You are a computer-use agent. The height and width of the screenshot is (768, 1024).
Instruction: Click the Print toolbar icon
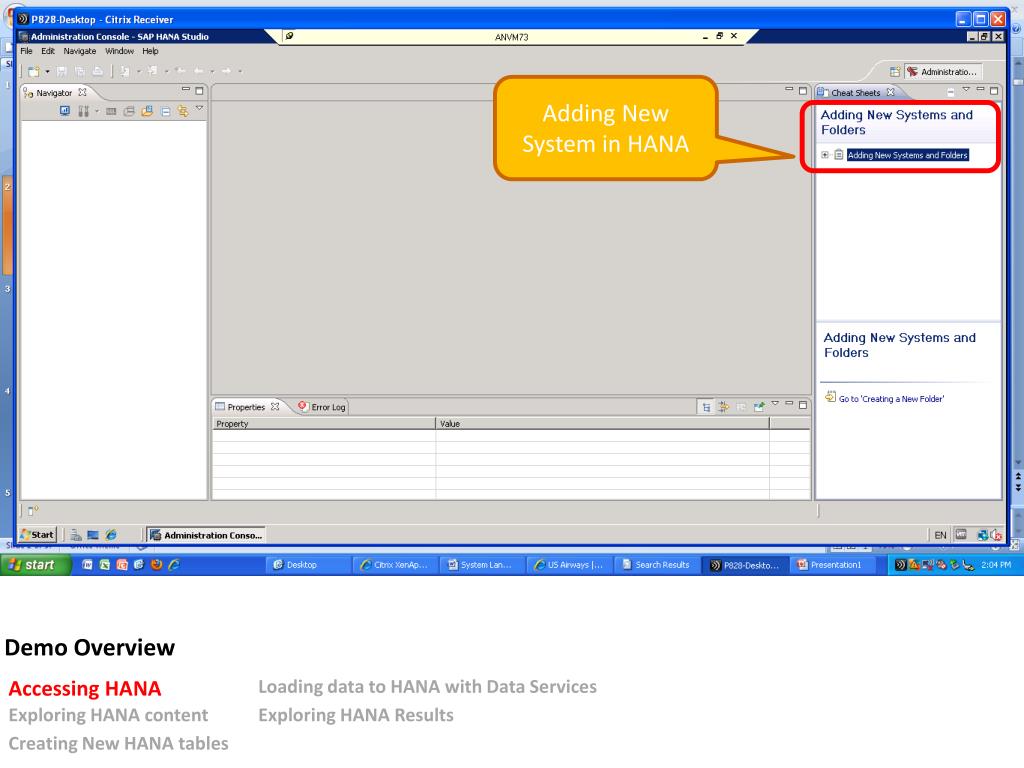click(97, 71)
